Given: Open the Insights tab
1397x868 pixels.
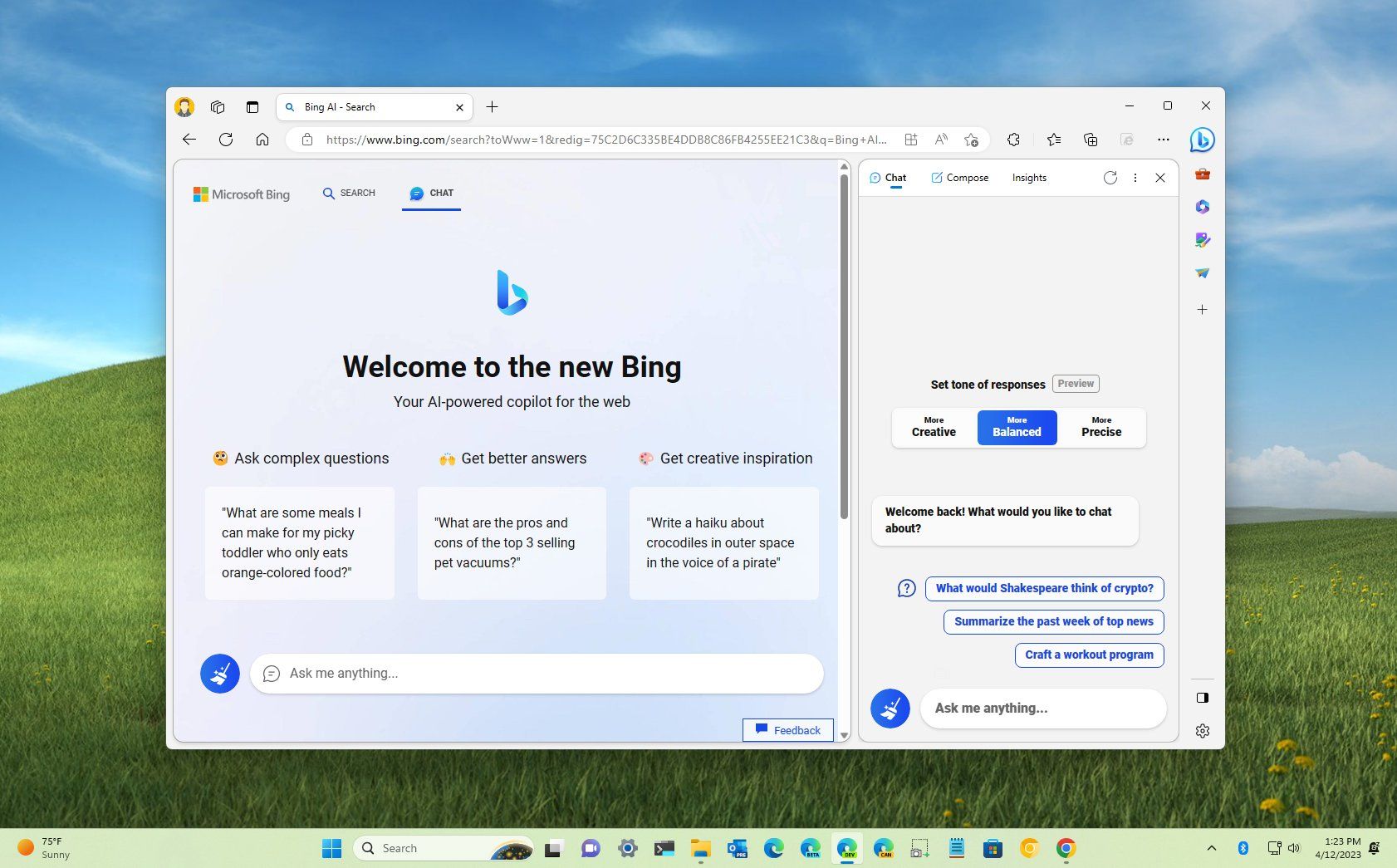Looking at the screenshot, I should tap(1028, 177).
